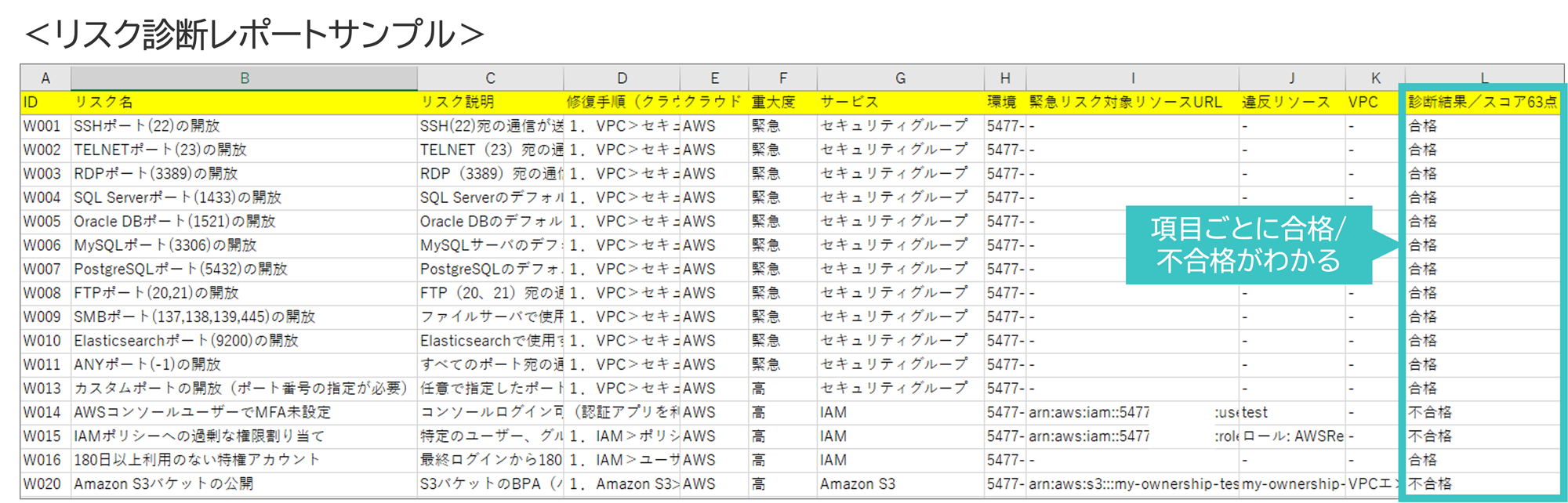Click cell 'W008'
The height and width of the screenshot is (503, 1568).
pyautogui.click(x=45, y=293)
